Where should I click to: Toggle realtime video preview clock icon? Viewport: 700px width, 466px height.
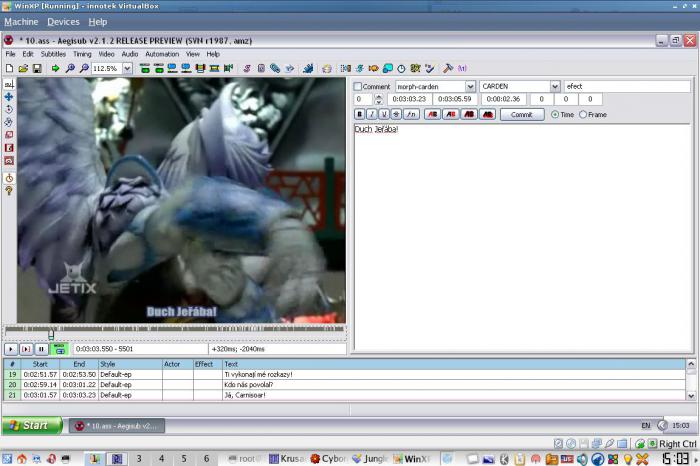pyautogui.click(x=9, y=178)
